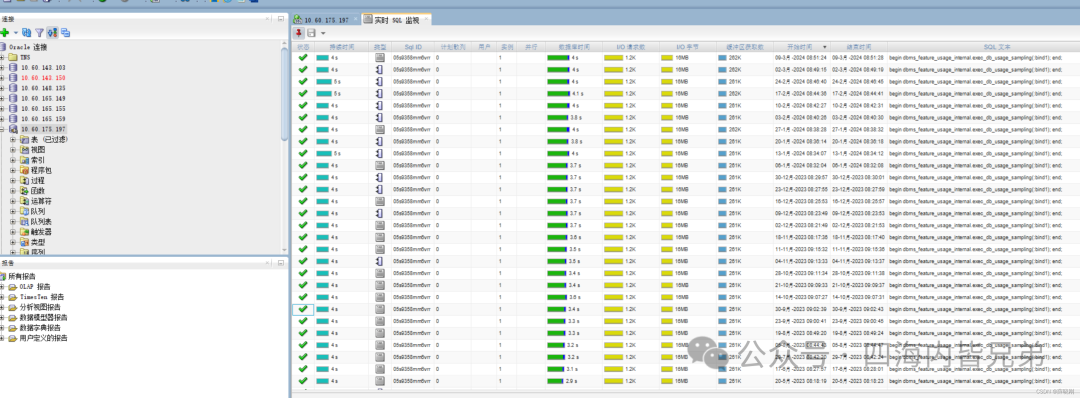Viewport: 1080px width, 398px height.
Task: Click the green plus New Connection icon
Action: (x=5, y=32)
